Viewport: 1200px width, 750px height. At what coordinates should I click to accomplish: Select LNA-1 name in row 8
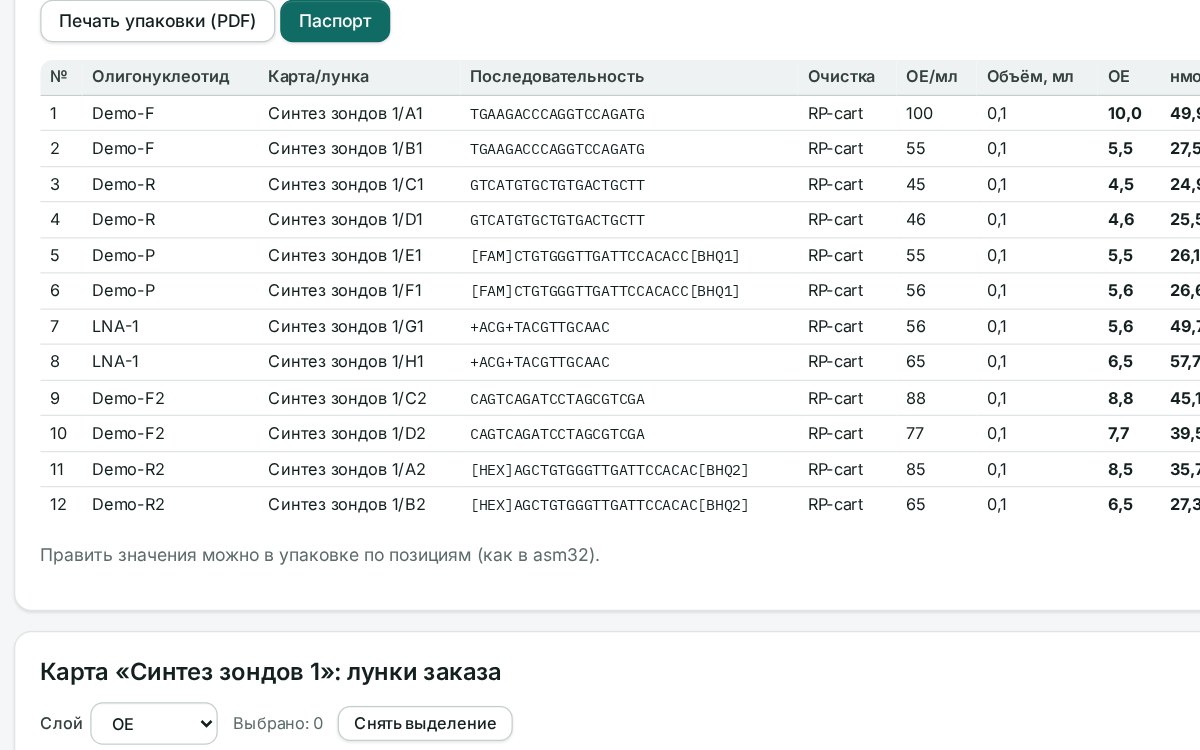115,362
